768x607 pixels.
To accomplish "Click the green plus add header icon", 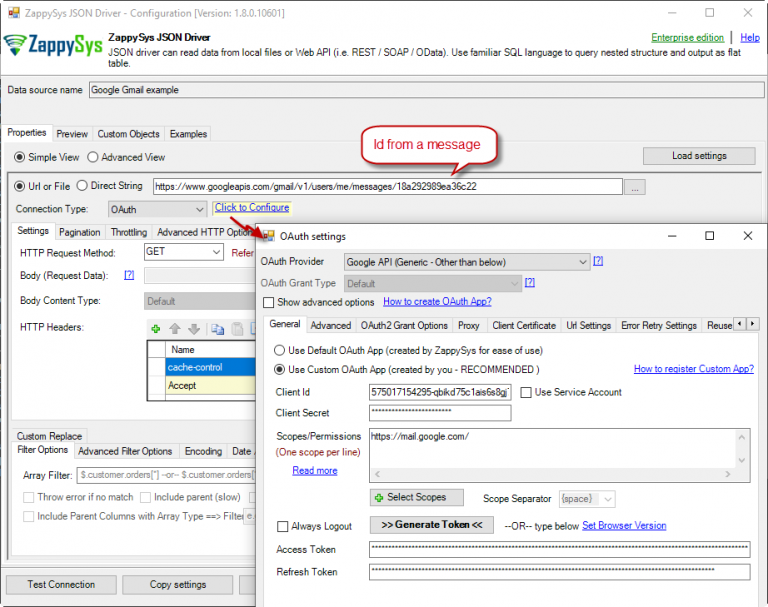I will coord(156,328).
